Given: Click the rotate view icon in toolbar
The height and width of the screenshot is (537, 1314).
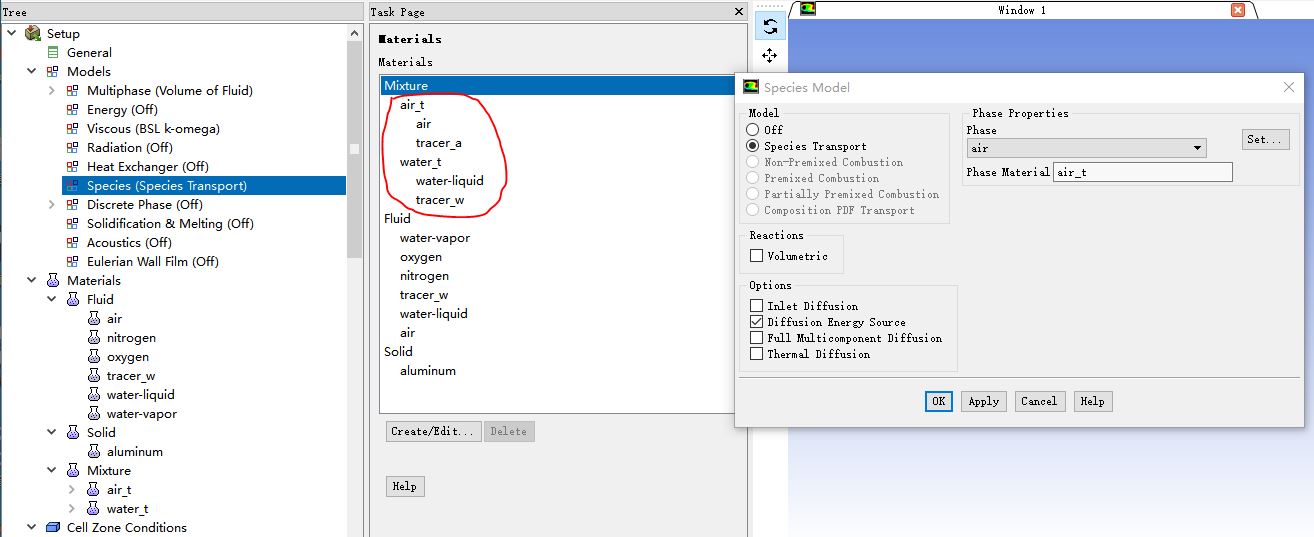Looking at the screenshot, I should [x=769, y=27].
